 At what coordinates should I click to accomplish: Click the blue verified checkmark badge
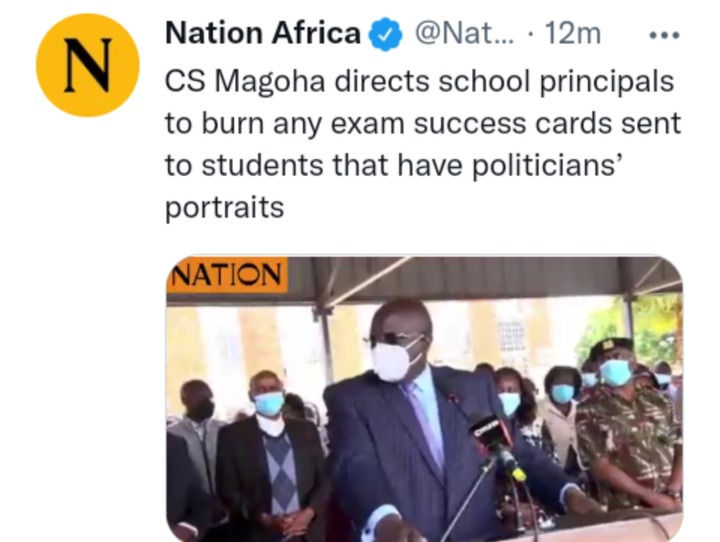(385, 34)
